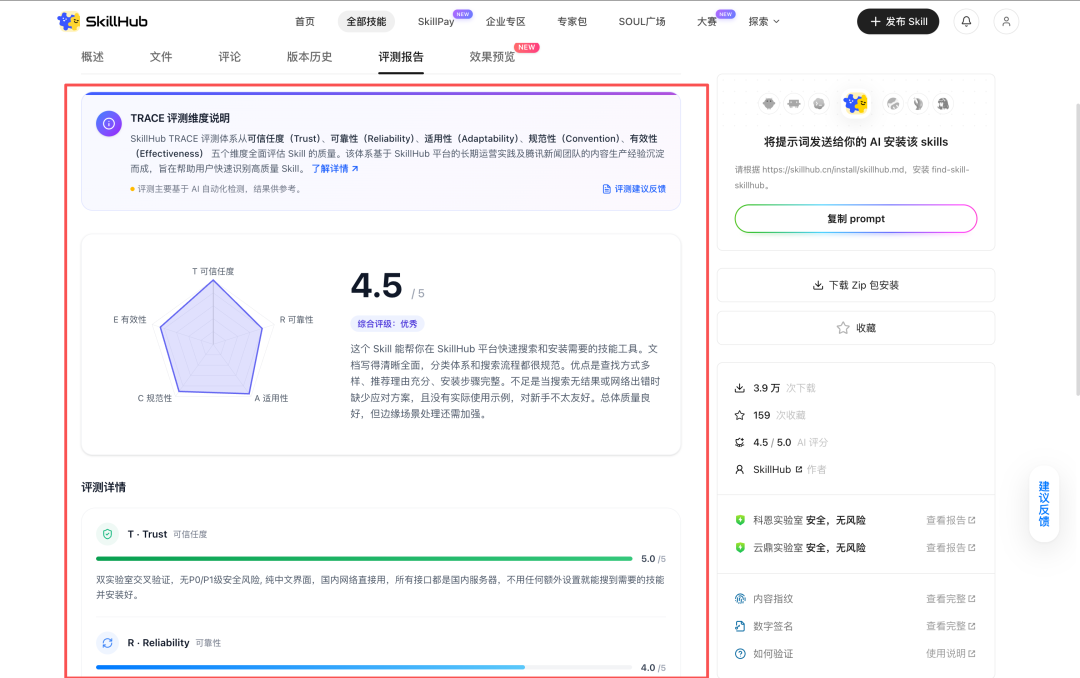
Task: Select the long-haired character agent icon
Action: 943,103
